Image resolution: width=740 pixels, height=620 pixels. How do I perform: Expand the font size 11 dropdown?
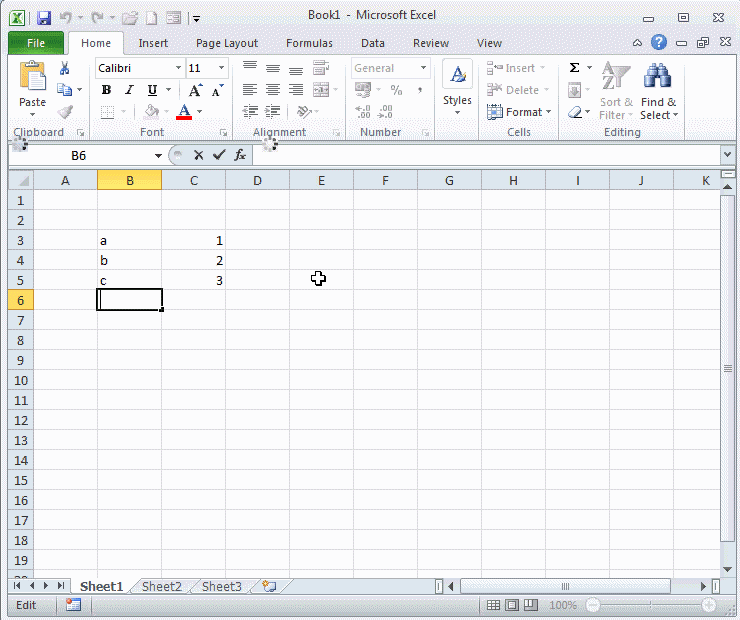(x=221, y=68)
